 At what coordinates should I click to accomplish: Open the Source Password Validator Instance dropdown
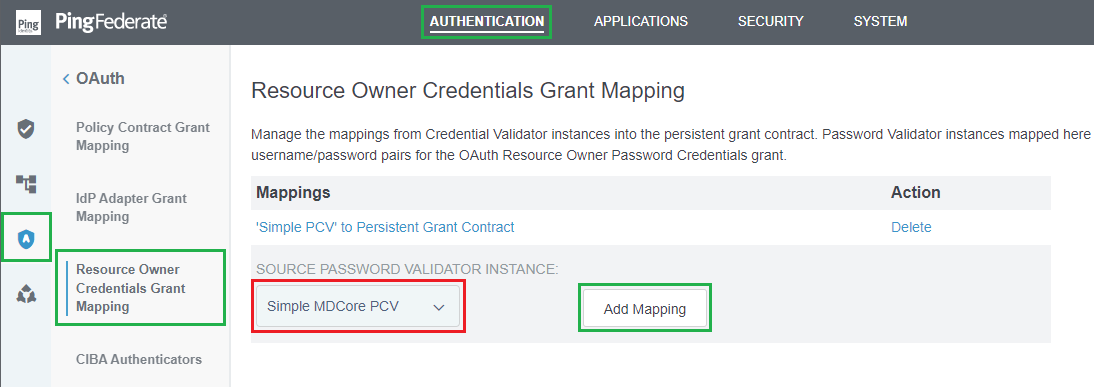pos(358,306)
